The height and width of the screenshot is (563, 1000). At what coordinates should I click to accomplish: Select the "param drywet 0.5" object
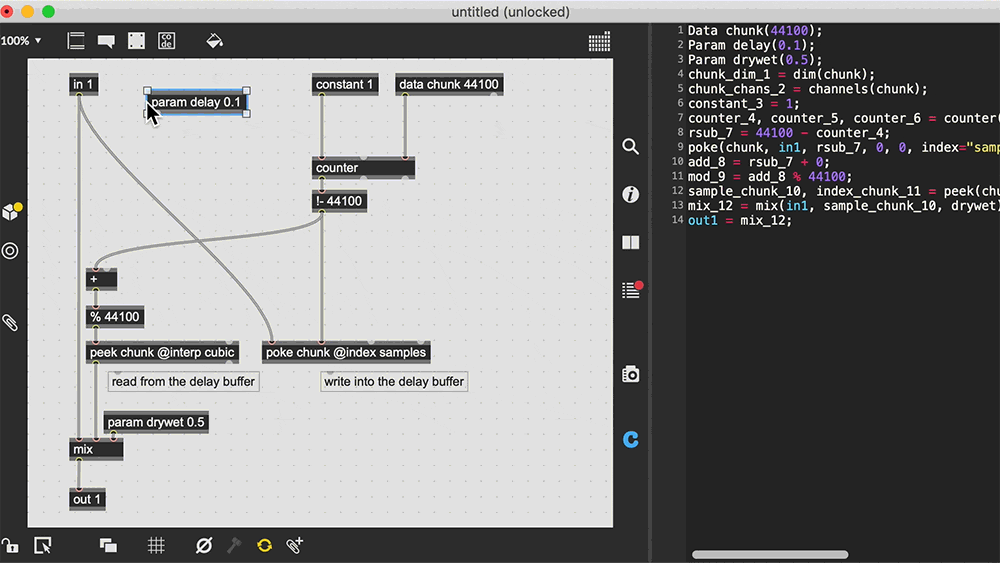pyautogui.click(x=155, y=422)
